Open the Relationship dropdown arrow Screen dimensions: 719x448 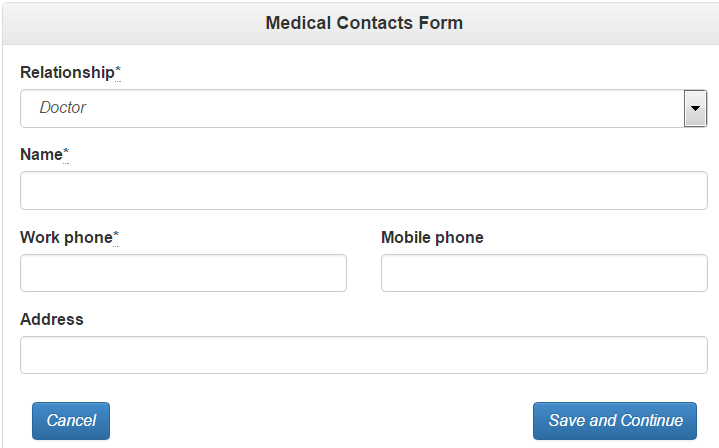(695, 108)
